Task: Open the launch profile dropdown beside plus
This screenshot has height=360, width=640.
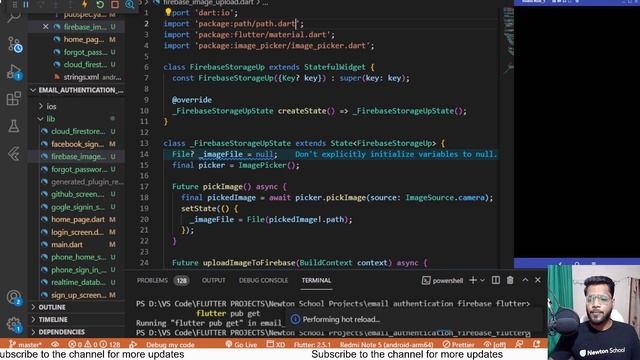Action: (x=482, y=280)
